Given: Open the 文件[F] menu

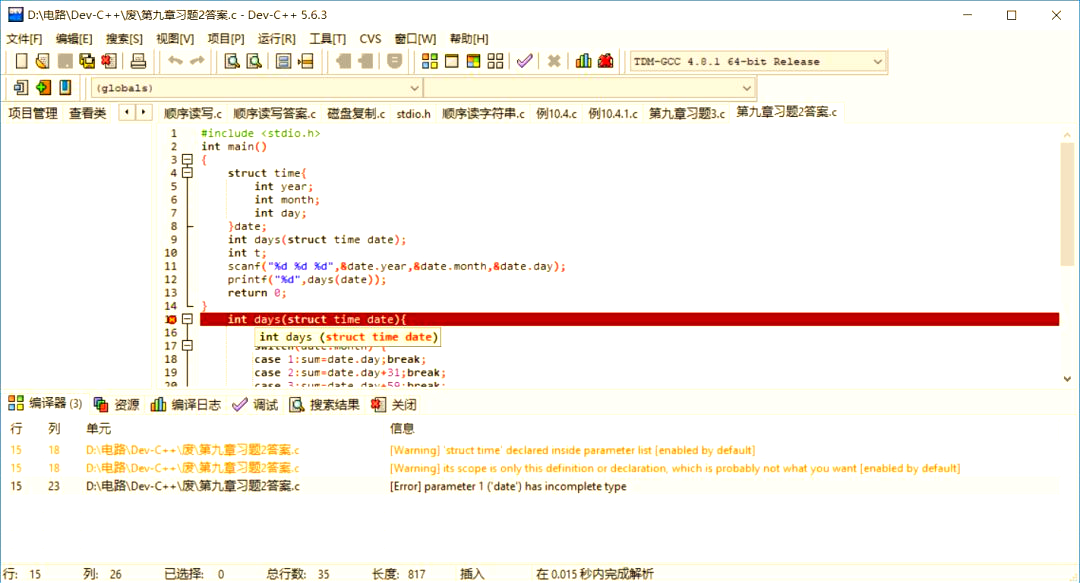Looking at the screenshot, I should (24, 39).
